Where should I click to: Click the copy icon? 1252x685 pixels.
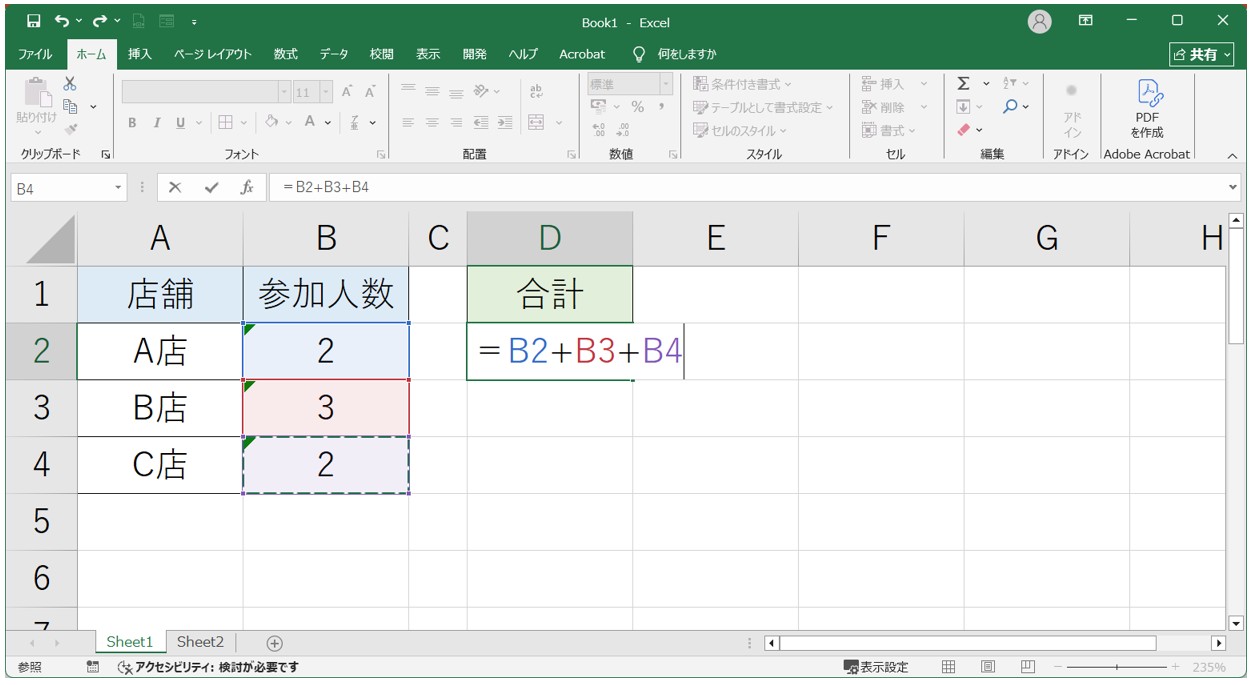[x=70, y=106]
